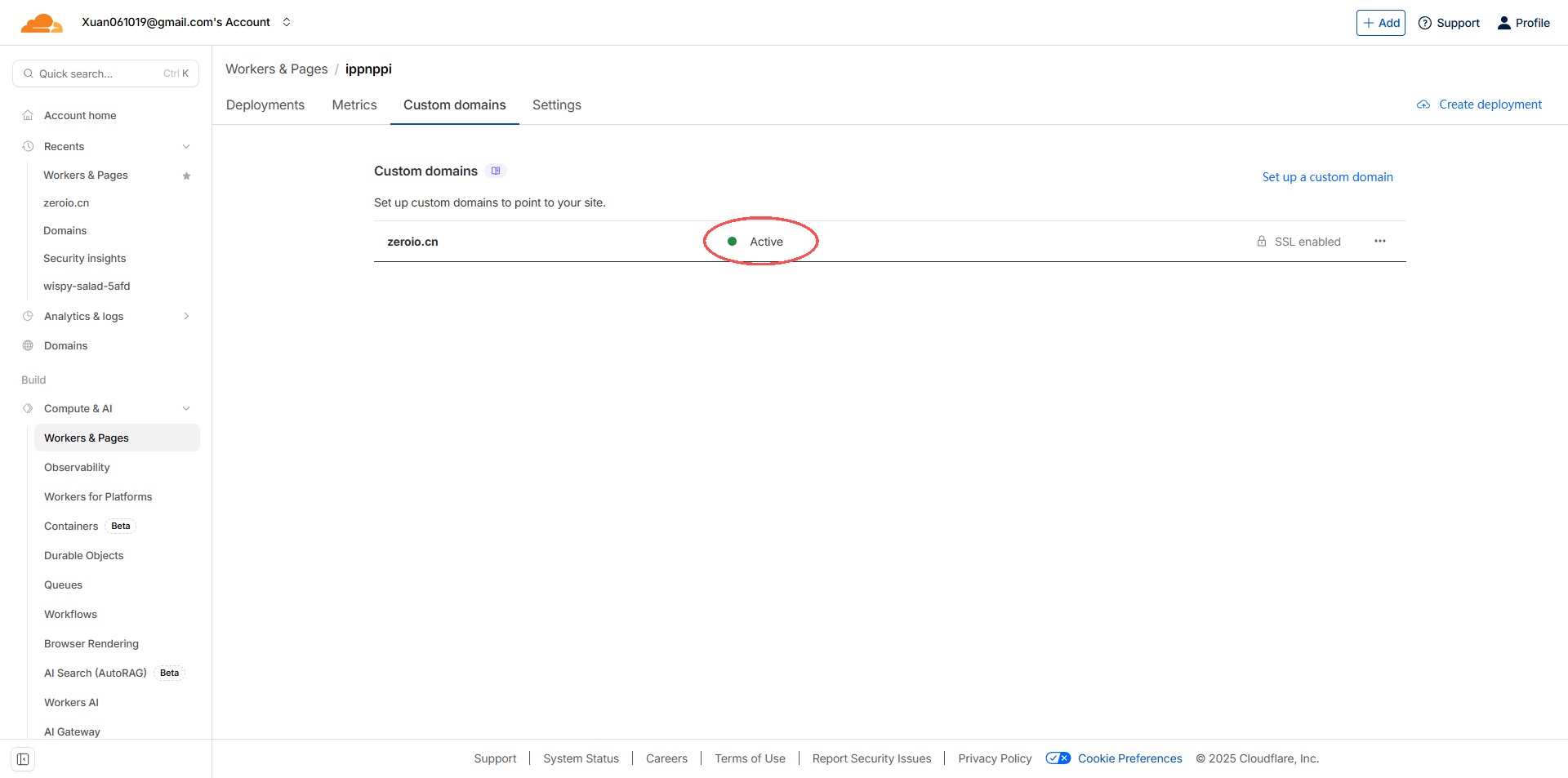Screen dimensions: 1568x778
Task: Click Workers & Pages breadcrumb
Action: 277,69
